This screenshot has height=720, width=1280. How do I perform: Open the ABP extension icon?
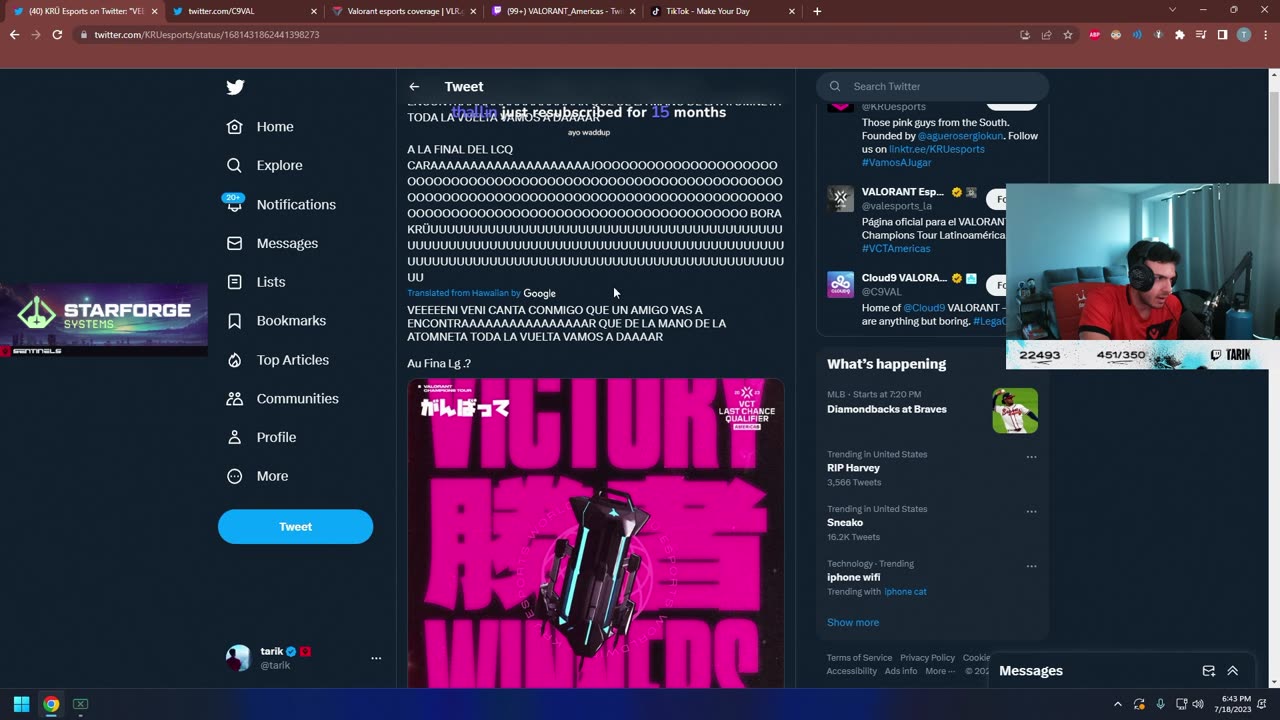pyautogui.click(x=1094, y=34)
